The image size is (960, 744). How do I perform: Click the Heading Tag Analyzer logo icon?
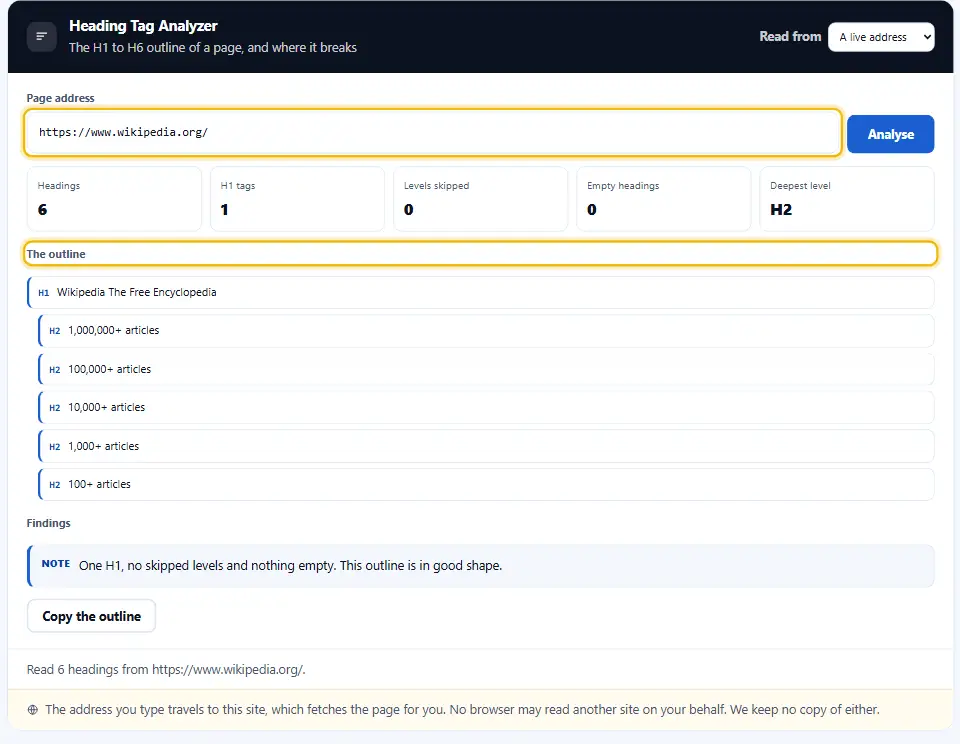point(42,37)
